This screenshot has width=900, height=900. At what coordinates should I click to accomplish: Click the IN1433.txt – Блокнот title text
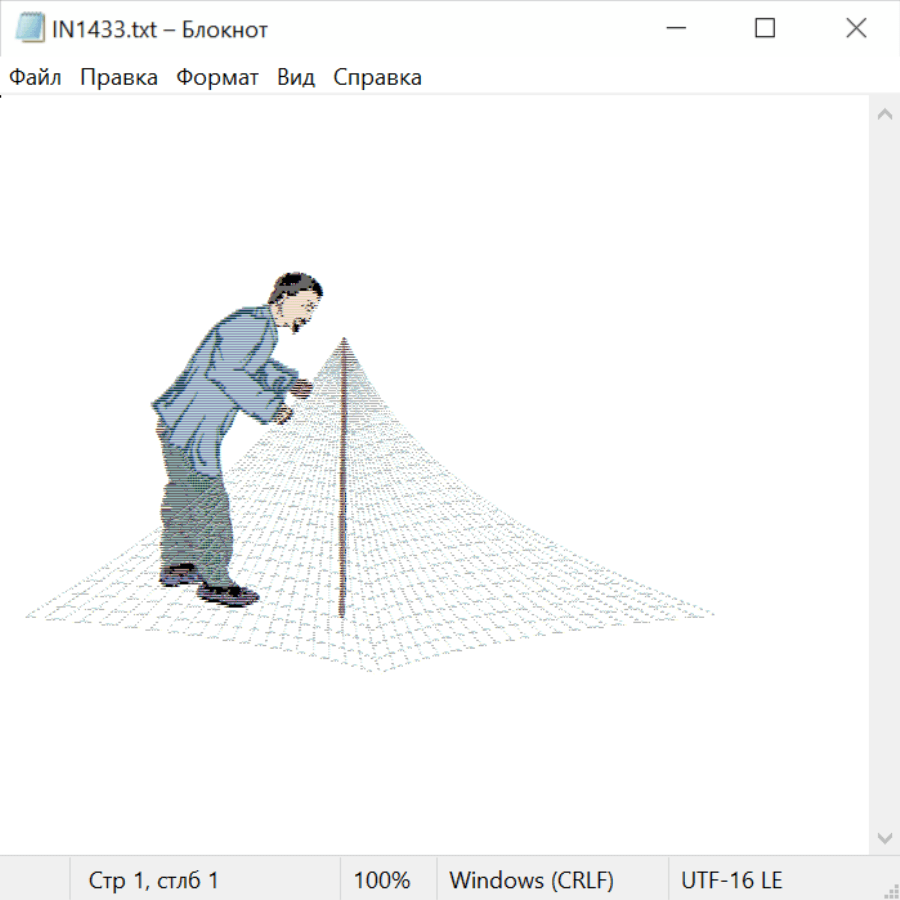(x=160, y=29)
